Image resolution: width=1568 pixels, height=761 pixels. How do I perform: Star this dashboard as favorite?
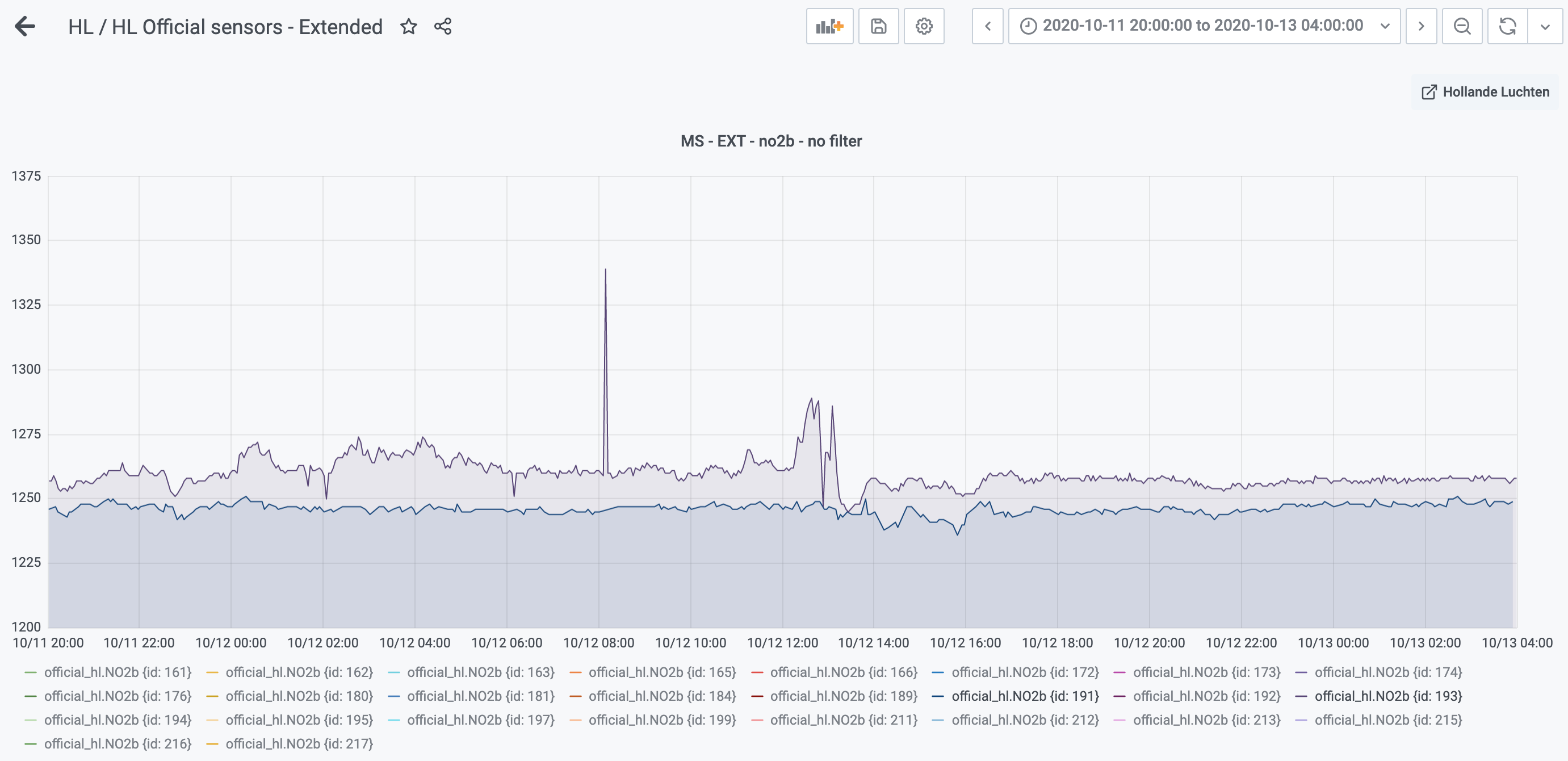[x=408, y=26]
